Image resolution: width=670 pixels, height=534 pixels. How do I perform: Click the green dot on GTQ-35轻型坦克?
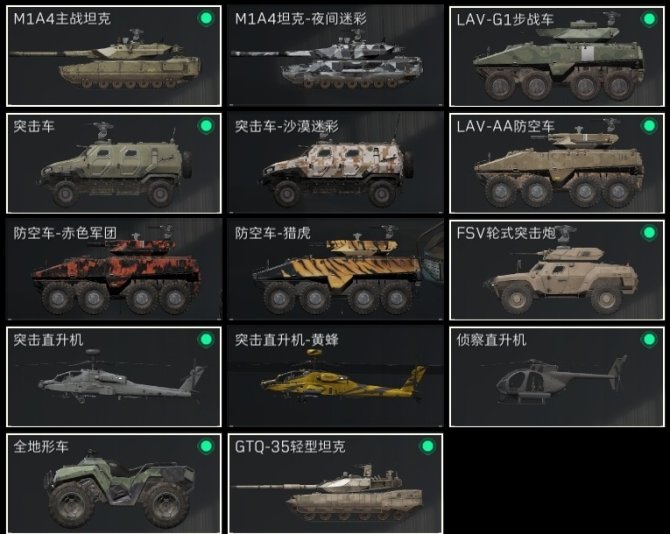pyautogui.click(x=427, y=446)
